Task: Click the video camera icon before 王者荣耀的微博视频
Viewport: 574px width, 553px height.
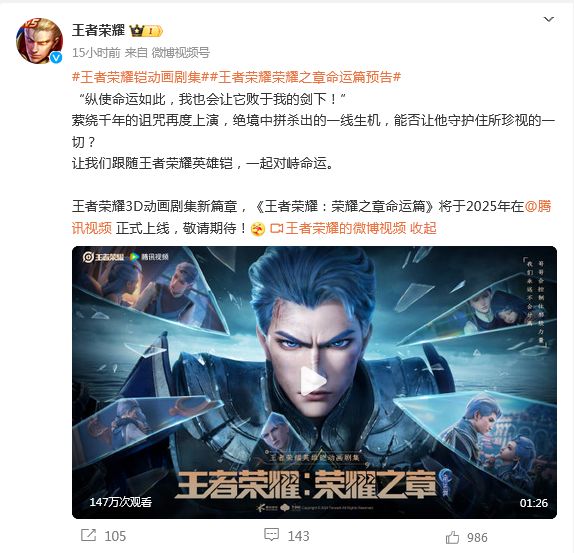Action: point(276,229)
